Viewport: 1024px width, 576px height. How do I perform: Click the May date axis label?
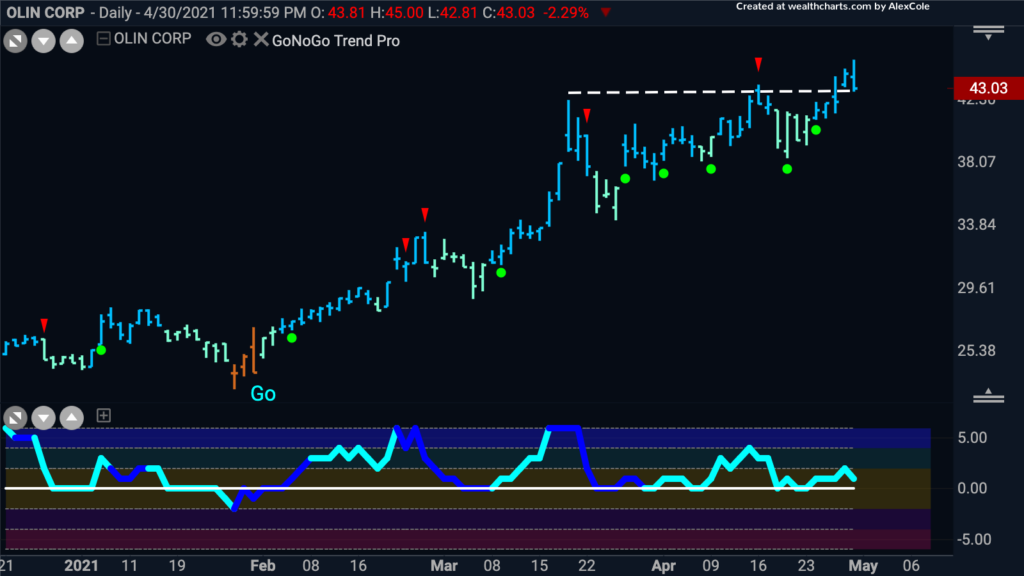point(863,566)
